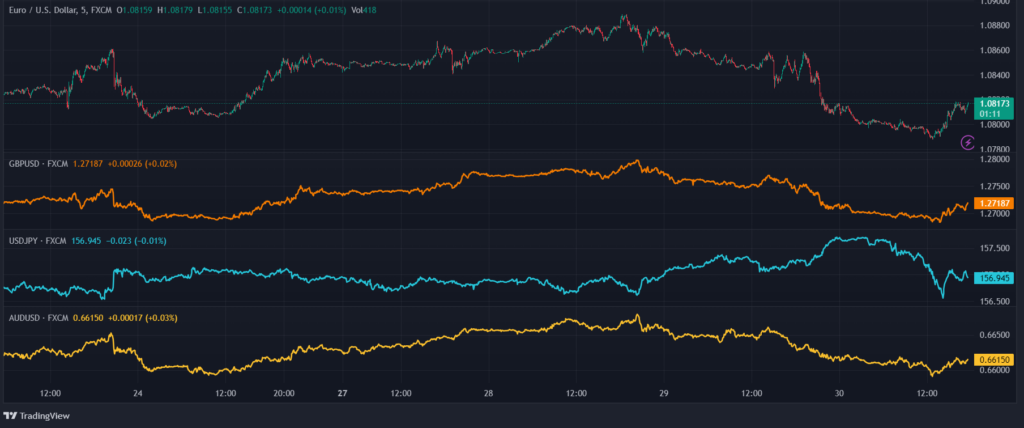Click the orange 1.27187 price axis label
The image size is (1024, 428).
(993, 204)
